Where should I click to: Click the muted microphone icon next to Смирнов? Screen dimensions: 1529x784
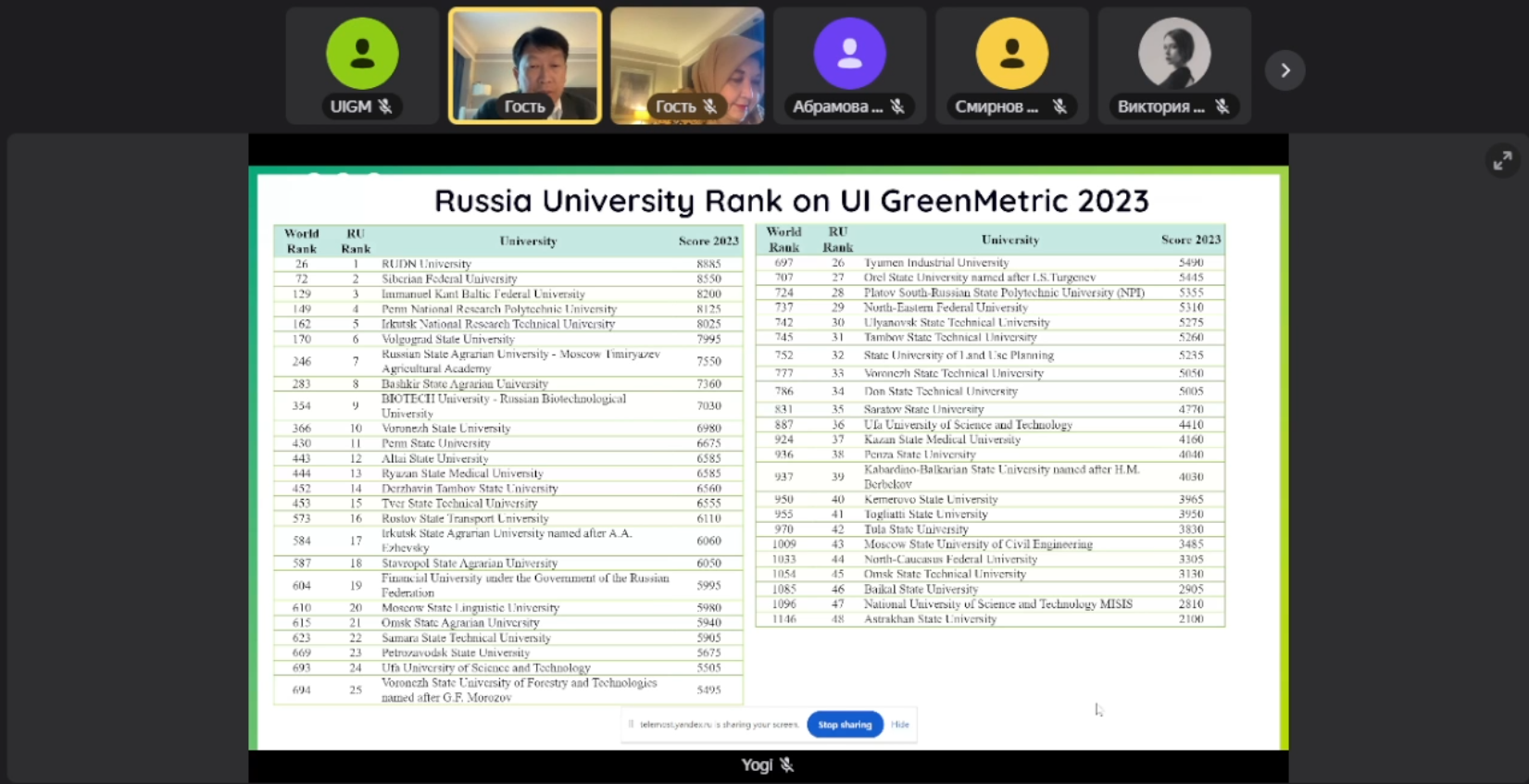(1059, 106)
